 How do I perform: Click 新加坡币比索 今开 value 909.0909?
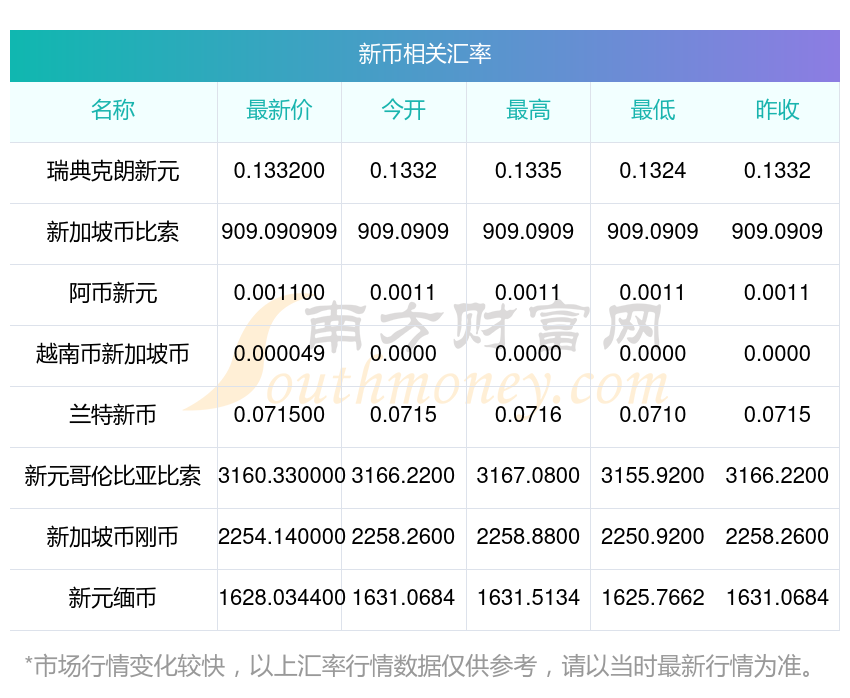pyautogui.click(x=403, y=232)
